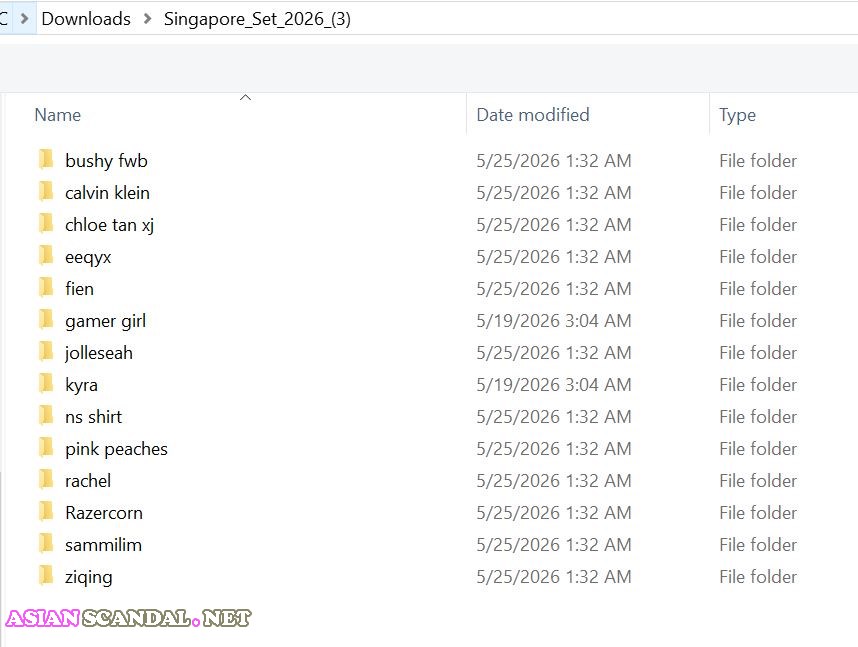The image size is (858, 647).
Task: Click the date modified of eeqyx
Action: click(x=554, y=257)
